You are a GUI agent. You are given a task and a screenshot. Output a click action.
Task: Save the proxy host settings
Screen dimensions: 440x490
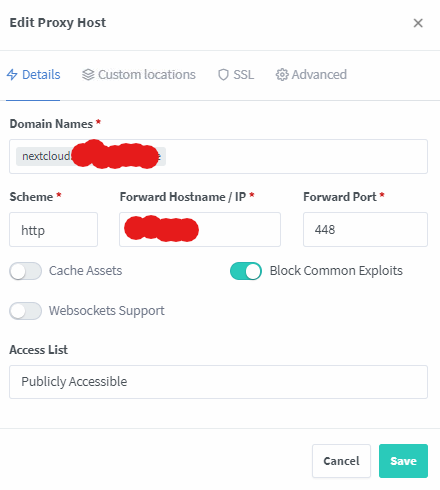403,461
